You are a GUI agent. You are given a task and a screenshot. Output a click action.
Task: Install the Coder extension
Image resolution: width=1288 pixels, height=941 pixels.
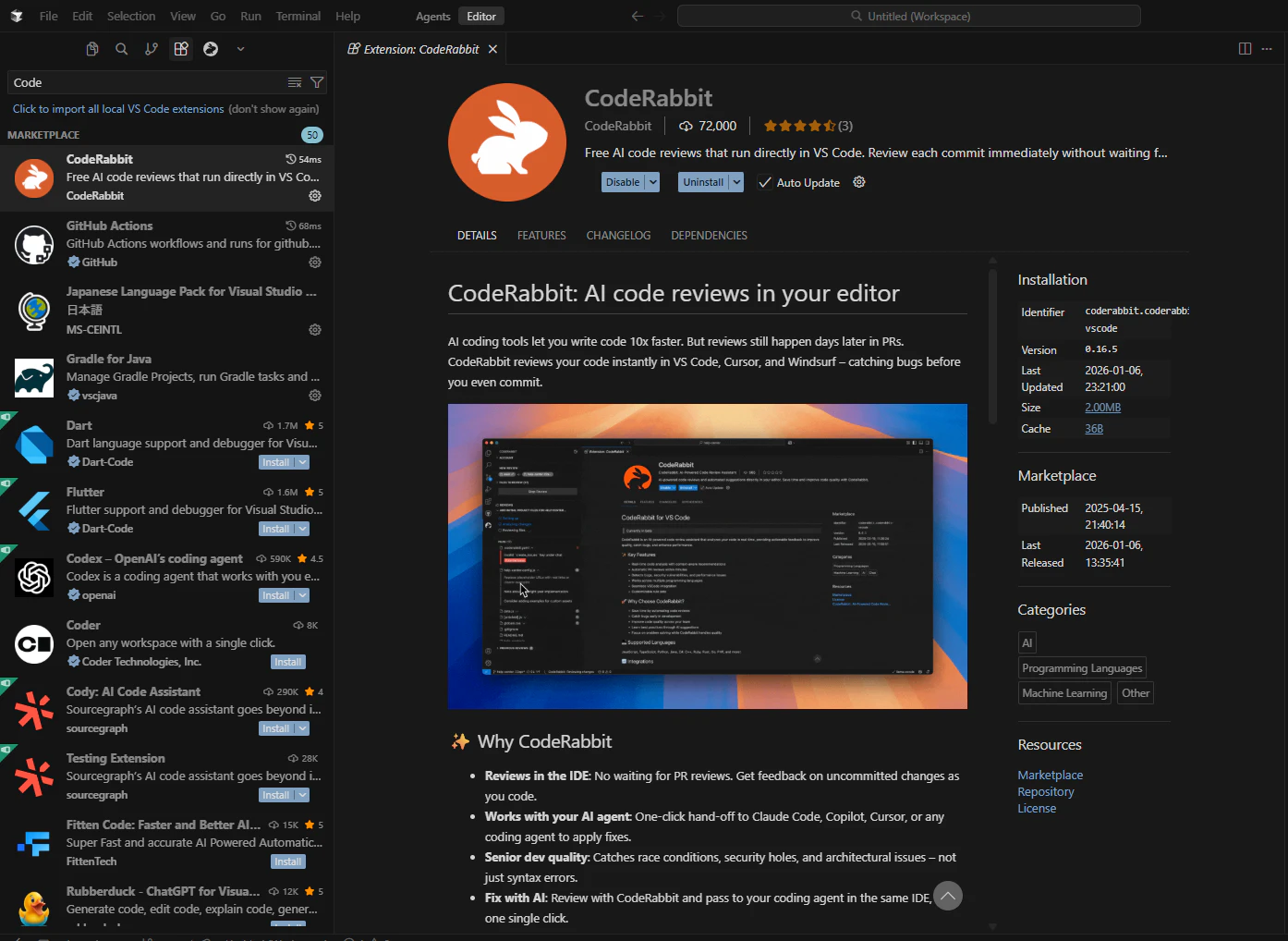click(x=288, y=662)
